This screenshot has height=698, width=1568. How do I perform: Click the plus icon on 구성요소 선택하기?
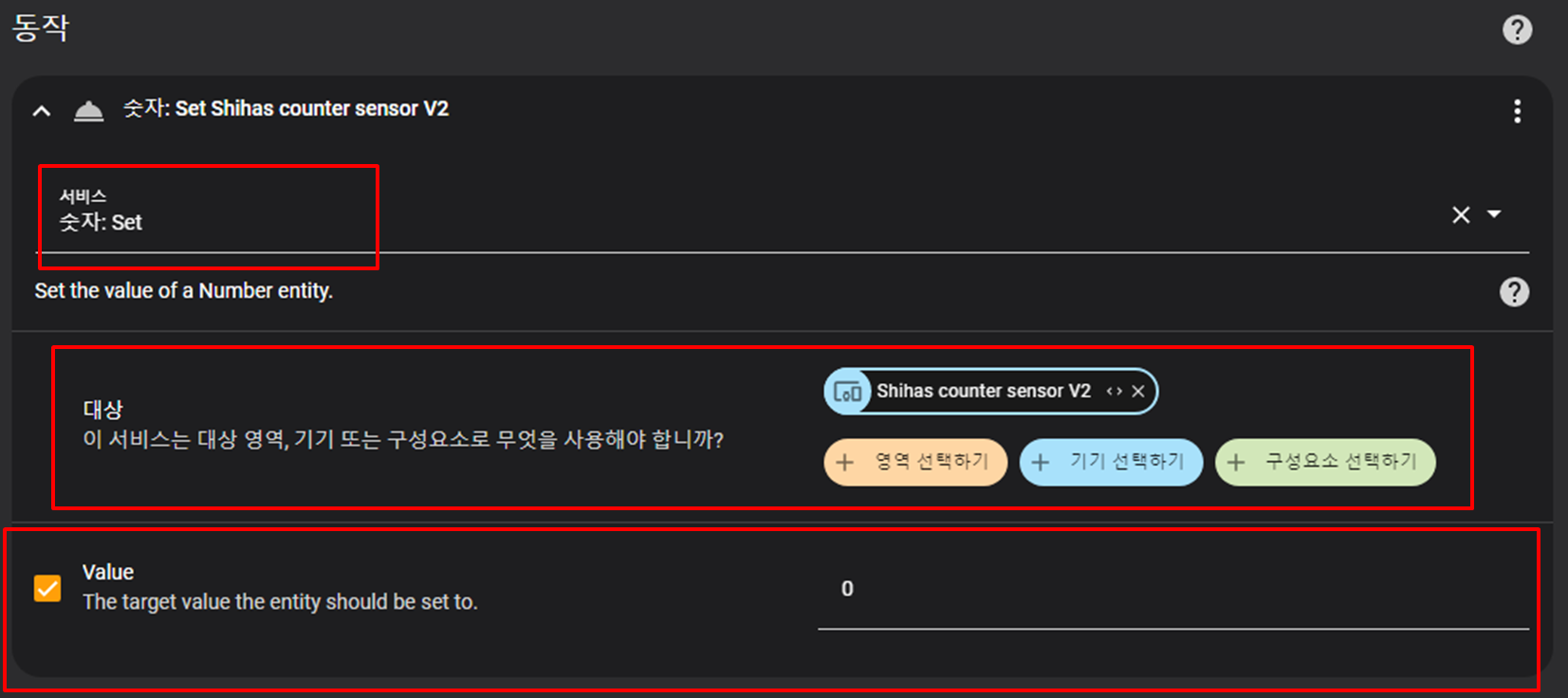pyautogui.click(x=1235, y=463)
